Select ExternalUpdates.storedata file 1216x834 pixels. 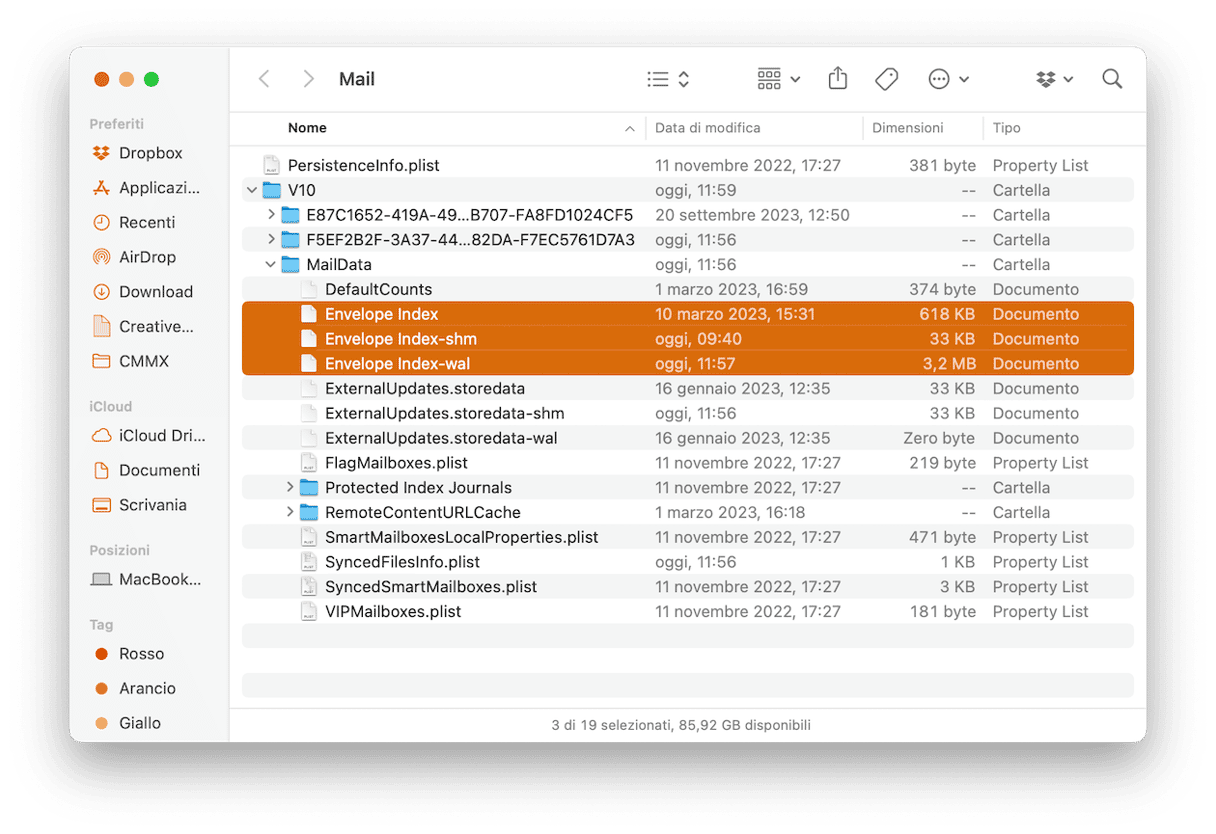point(688,388)
